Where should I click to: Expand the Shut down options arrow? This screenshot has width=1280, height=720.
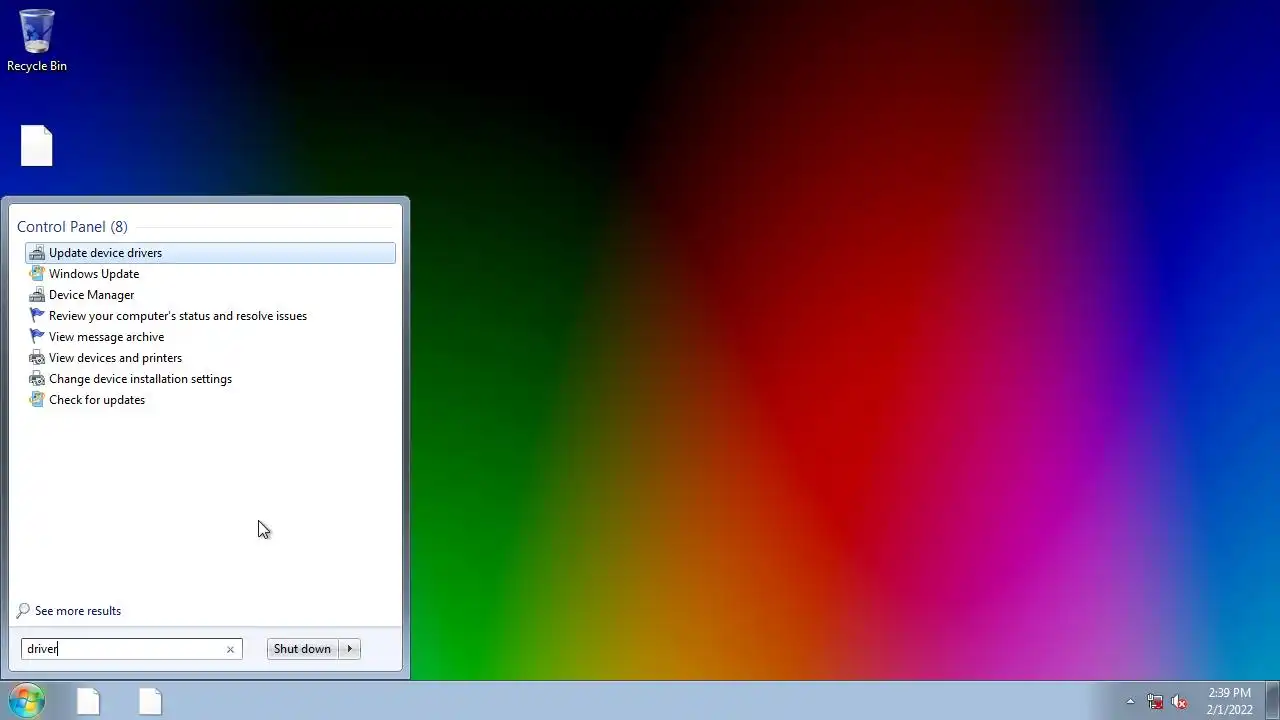tap(349, 649)
